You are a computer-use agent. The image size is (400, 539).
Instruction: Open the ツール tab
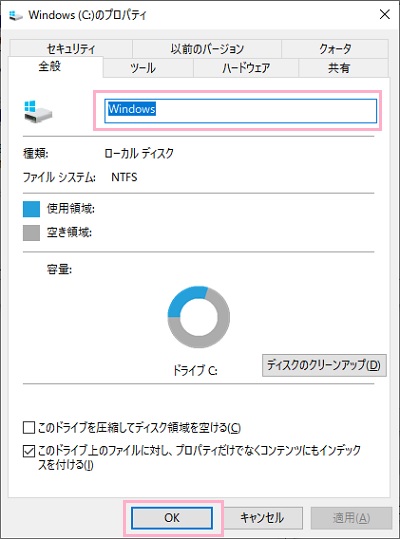click(148, 68)
